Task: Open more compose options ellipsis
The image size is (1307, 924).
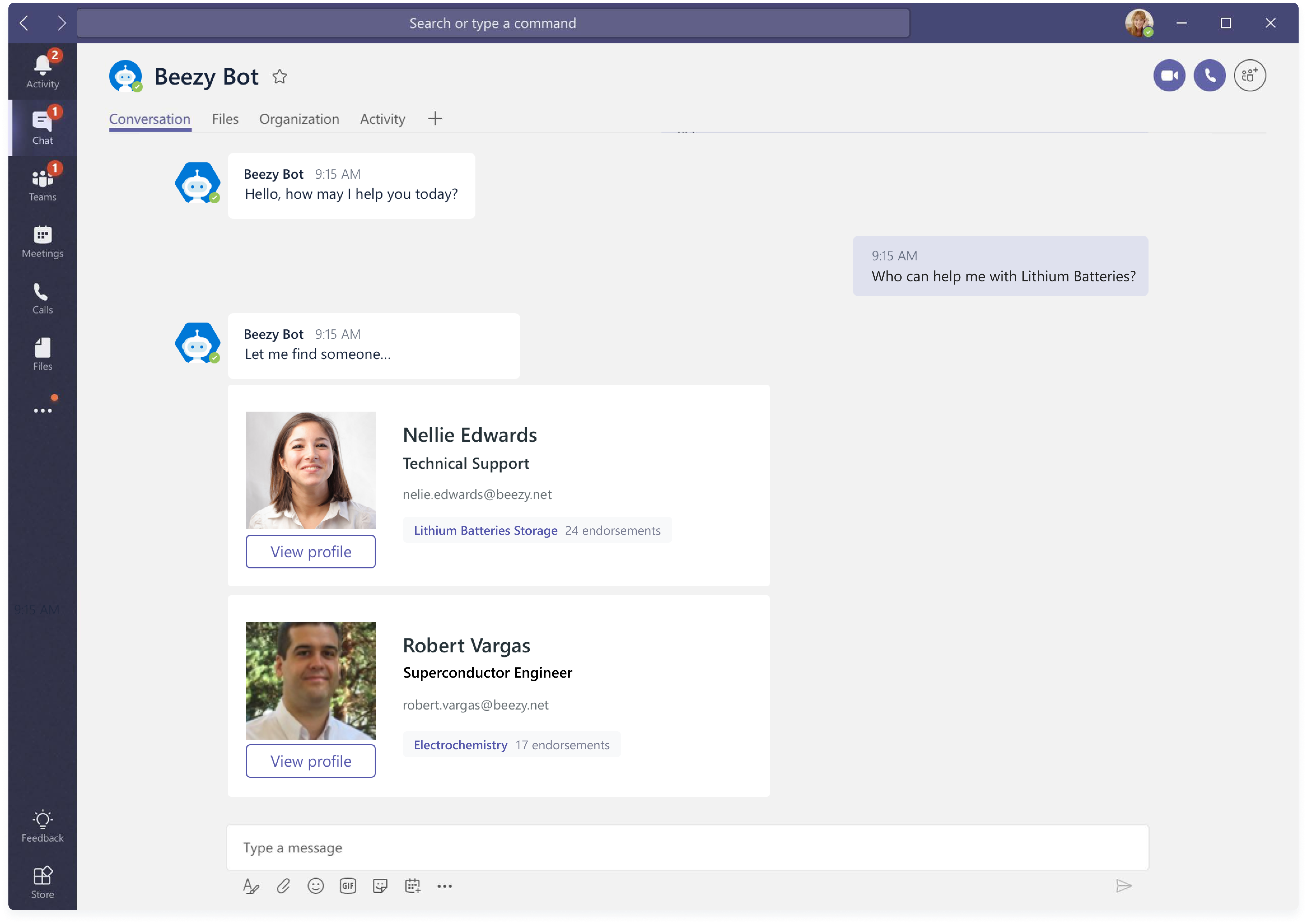Action: [445, 885]
